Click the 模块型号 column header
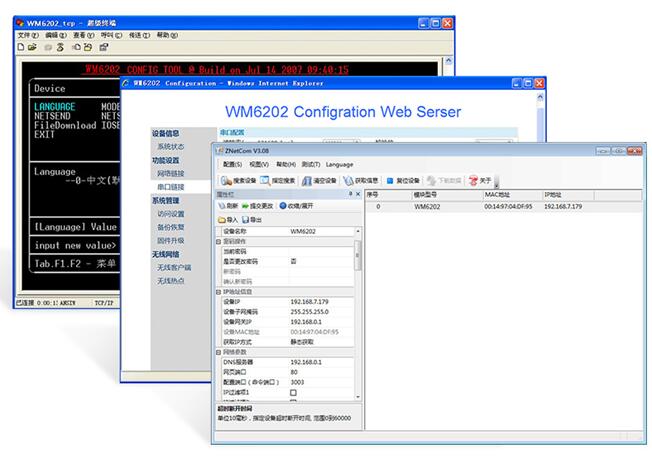652x460 pixels. point(447,195)
